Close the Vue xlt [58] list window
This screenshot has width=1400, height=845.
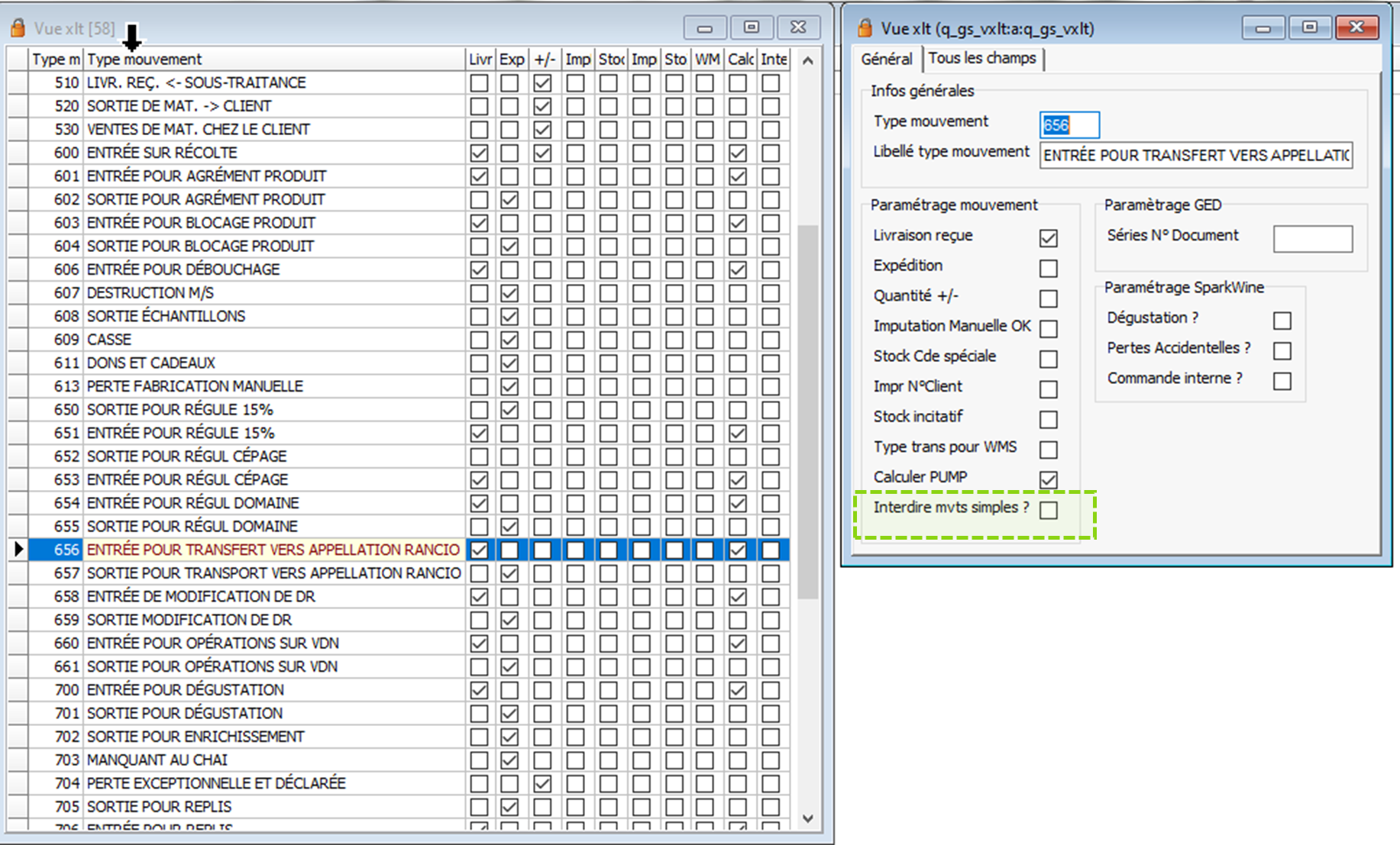pyautogui.click(x=798, y=27)
